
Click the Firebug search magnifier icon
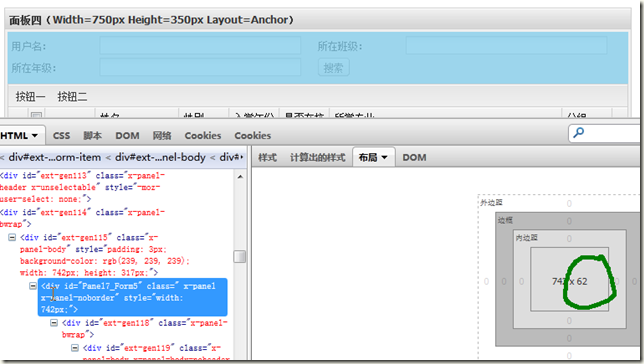point(579,132)
